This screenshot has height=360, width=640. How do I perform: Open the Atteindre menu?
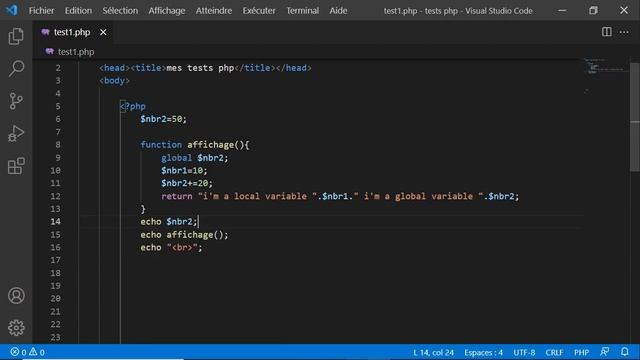click(x=213, y=10)
